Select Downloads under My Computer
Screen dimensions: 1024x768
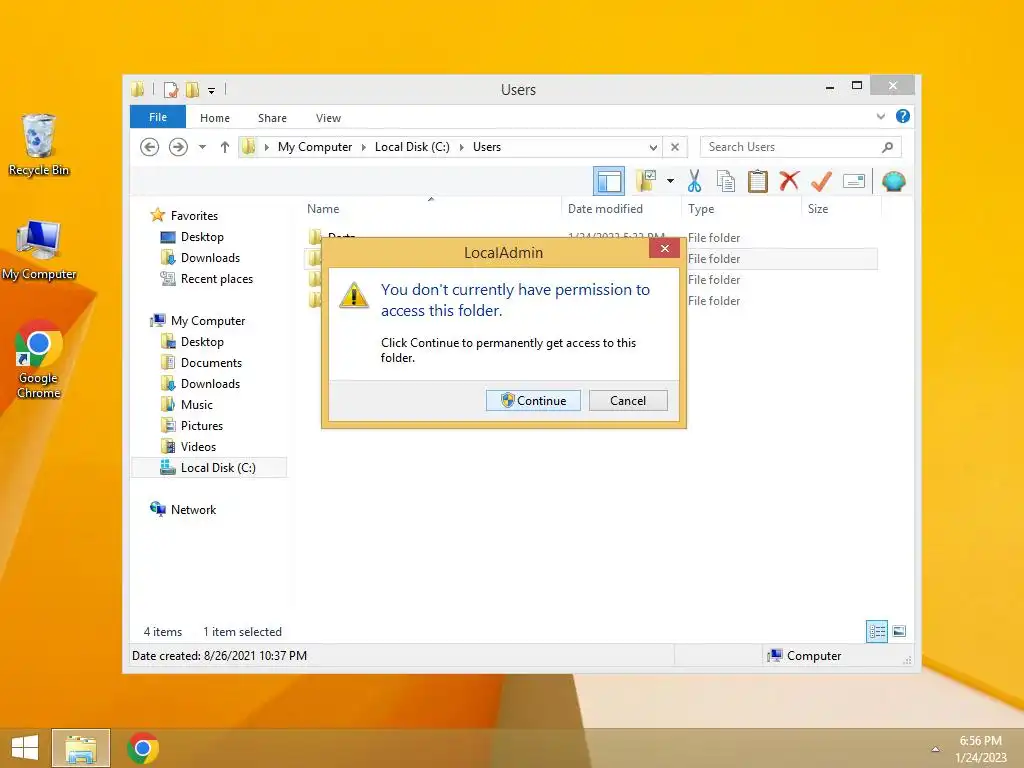[210, 383]
